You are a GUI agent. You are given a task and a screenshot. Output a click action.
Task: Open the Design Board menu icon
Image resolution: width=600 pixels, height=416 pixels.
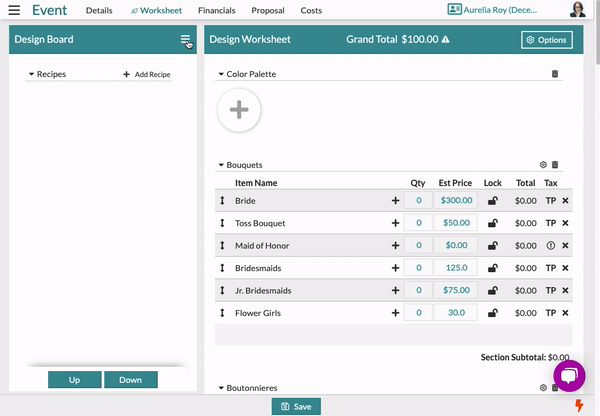pos(185,39)
